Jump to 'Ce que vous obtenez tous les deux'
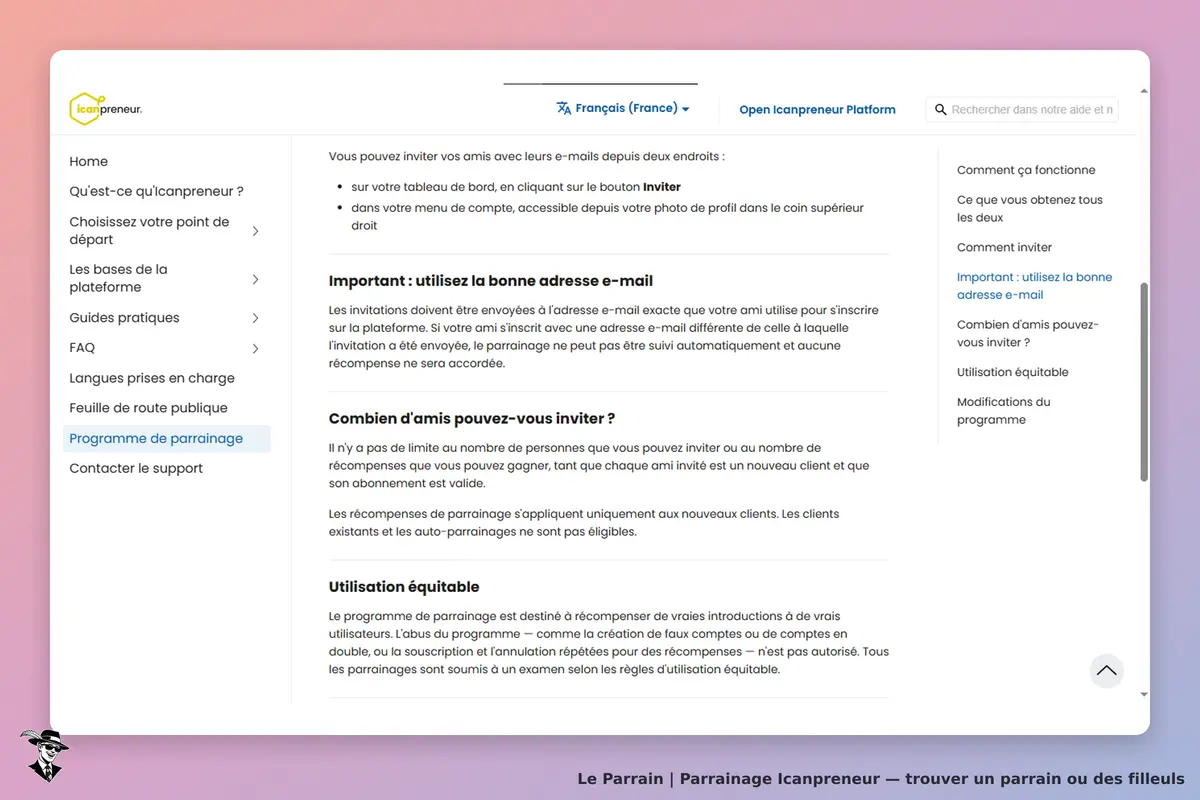The image size is (1200, 800). pos(1030,208)
